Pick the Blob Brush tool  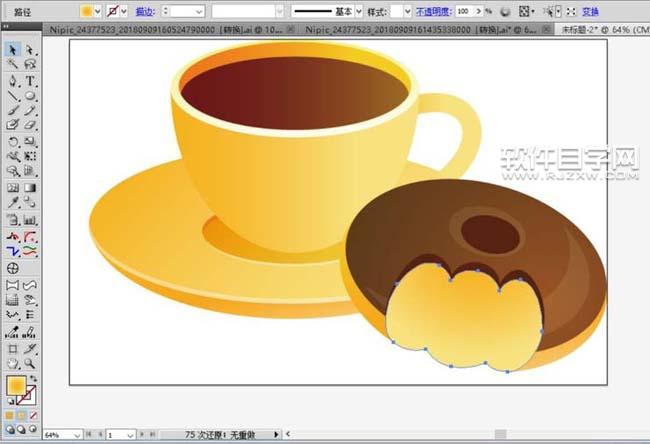click(12, 124)
